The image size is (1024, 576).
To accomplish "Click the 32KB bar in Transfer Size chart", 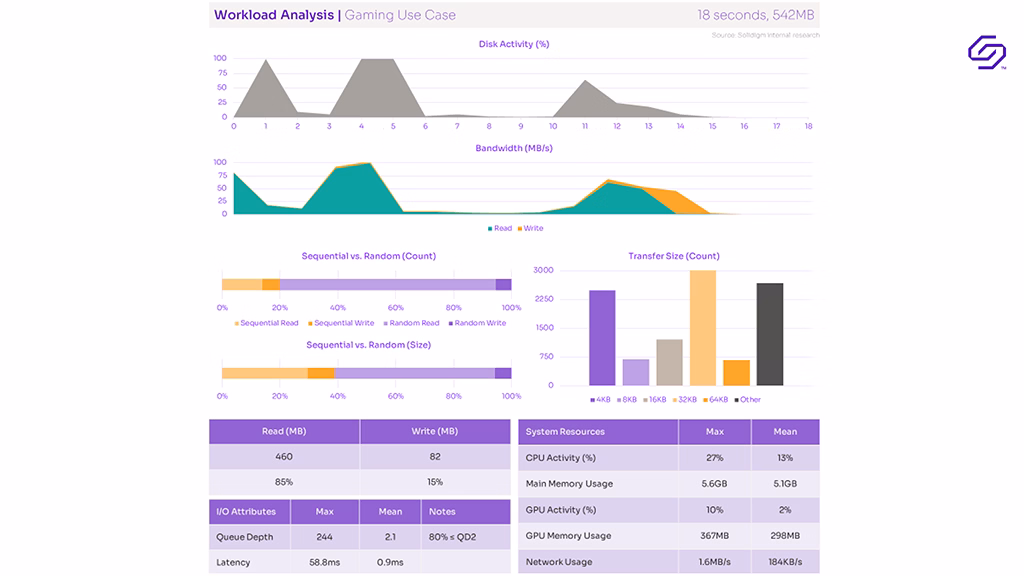I will click(x=703, y=328).
